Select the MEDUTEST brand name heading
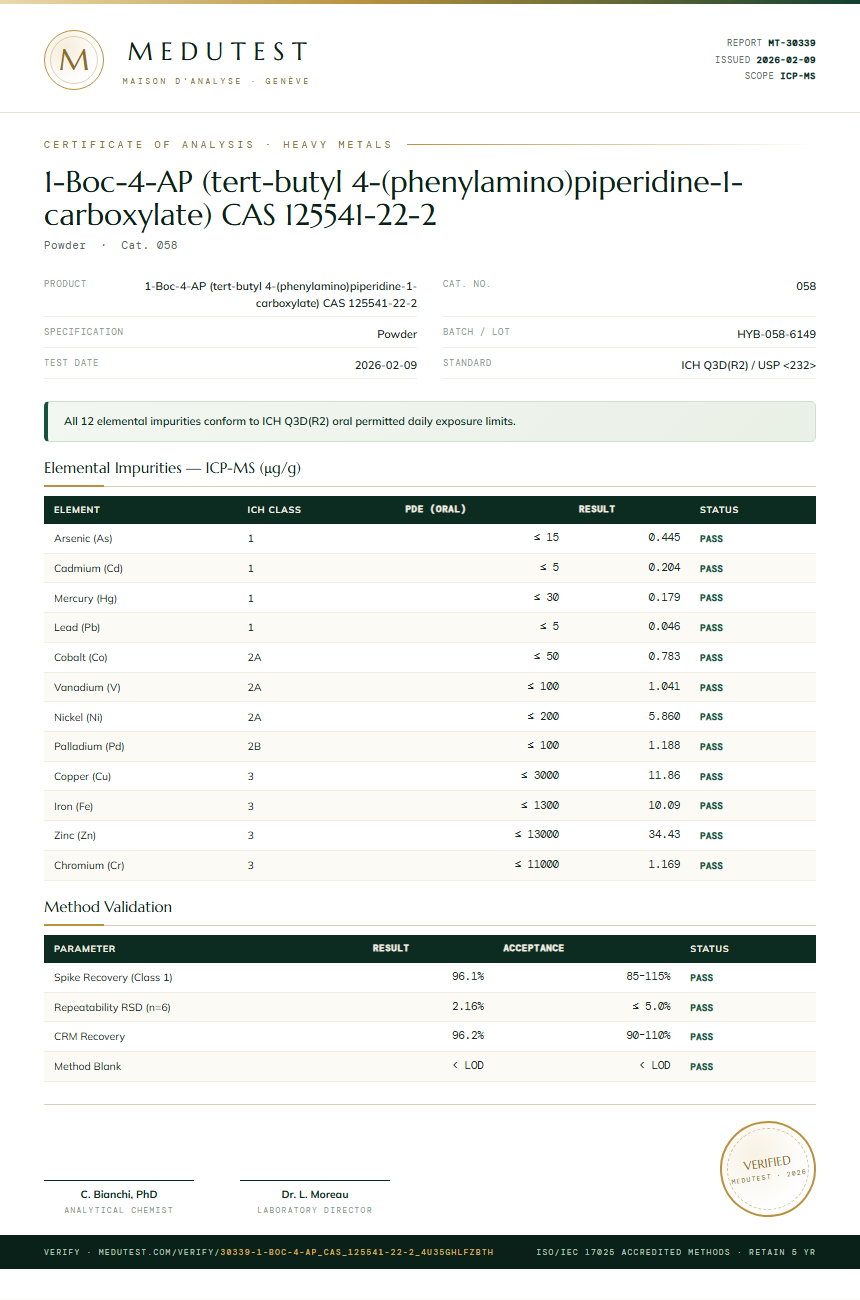Image resolution: width=860 pixels, height=1300 pixels. click(x=218, y=52)
